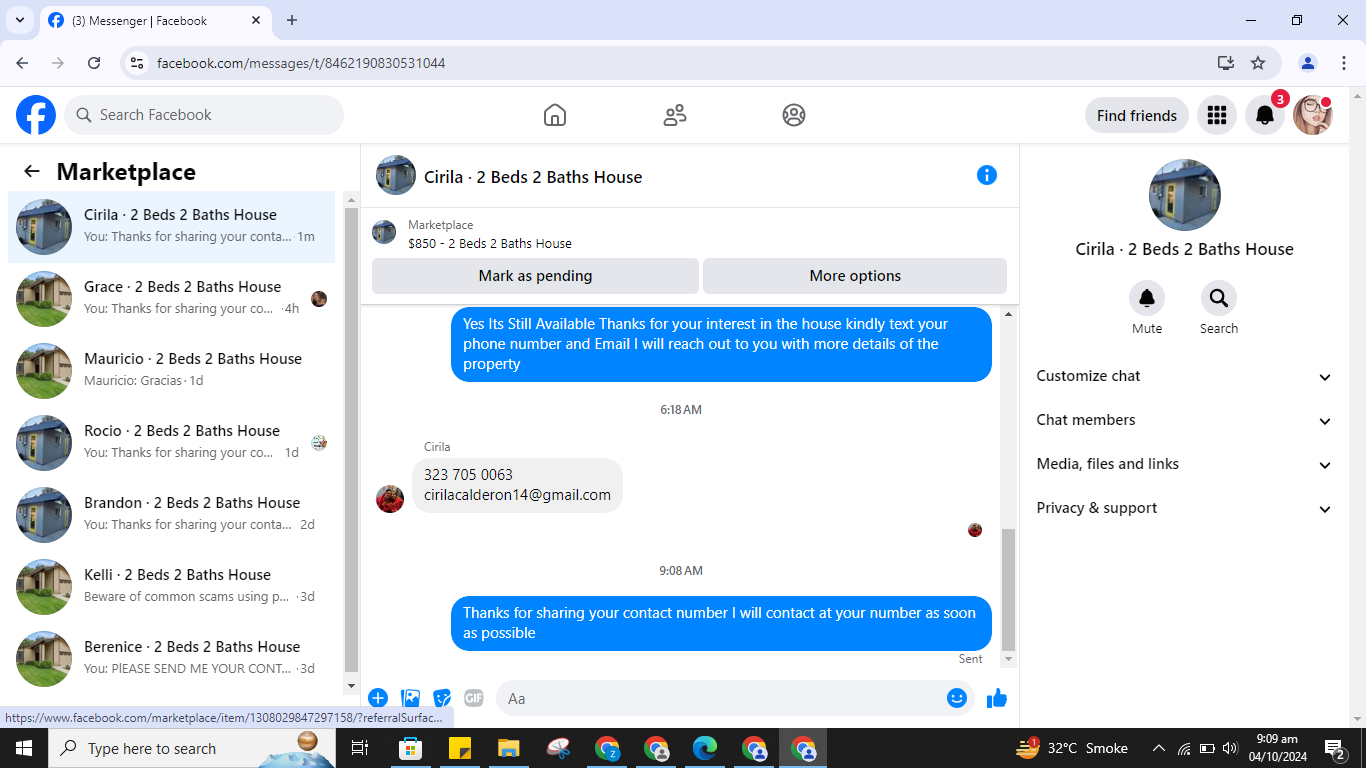The height and width of the screenshot is (768, 1366).
Task: Open the Kelli conversation
Action: [x=172, y=587]
